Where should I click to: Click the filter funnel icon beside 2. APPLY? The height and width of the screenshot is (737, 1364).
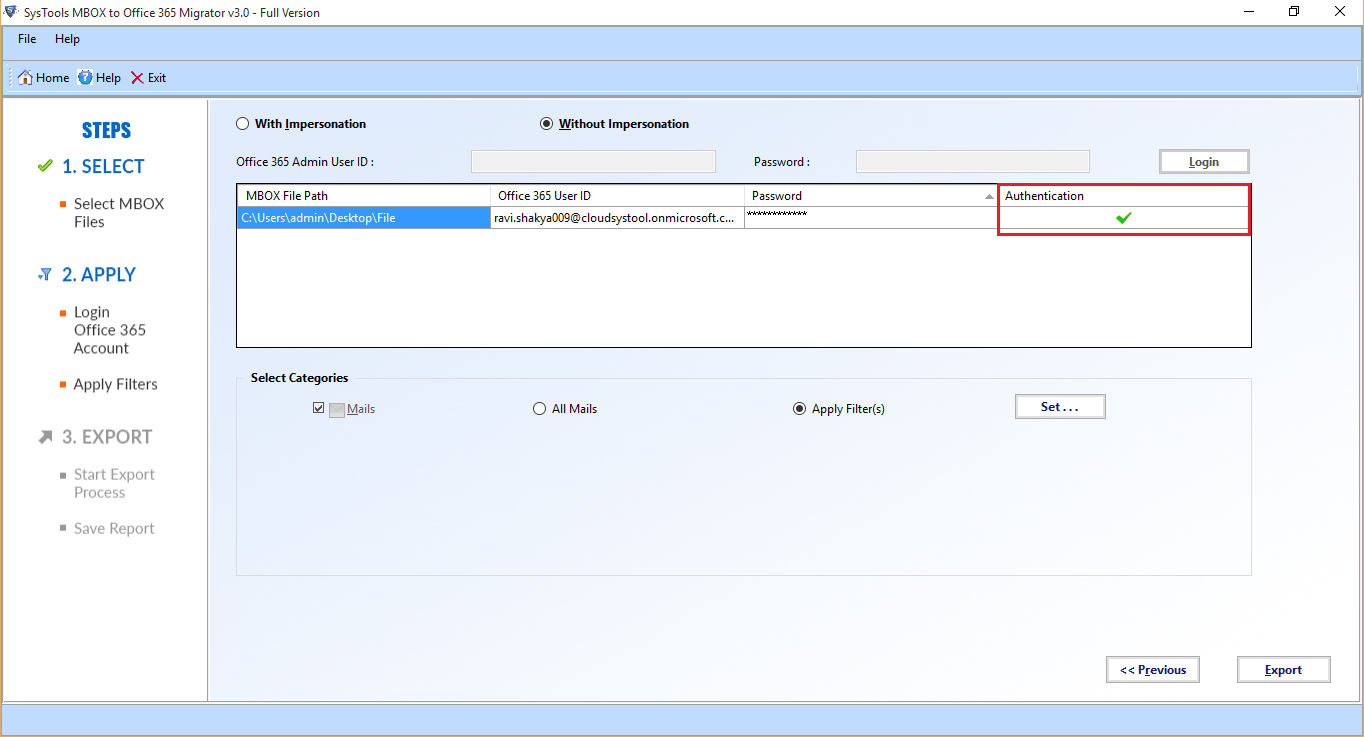(45, 274)
